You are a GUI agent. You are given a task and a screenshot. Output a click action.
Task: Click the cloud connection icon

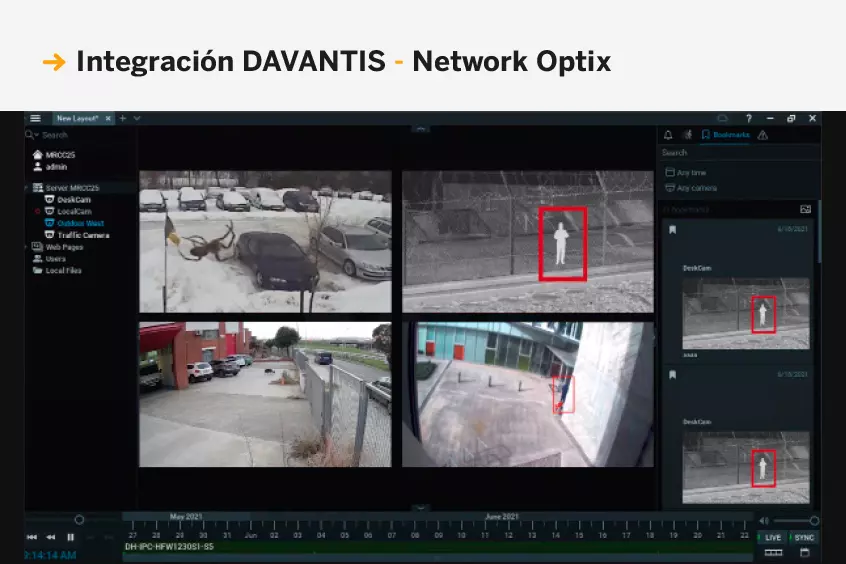(723, 118)
